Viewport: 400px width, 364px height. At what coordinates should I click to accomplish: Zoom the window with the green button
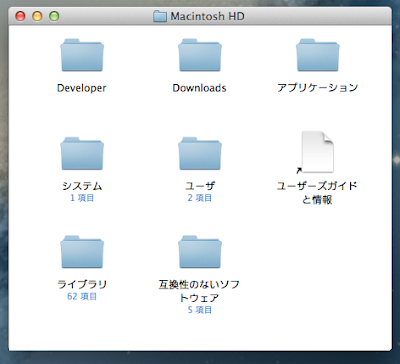click(x=54, y=16)
